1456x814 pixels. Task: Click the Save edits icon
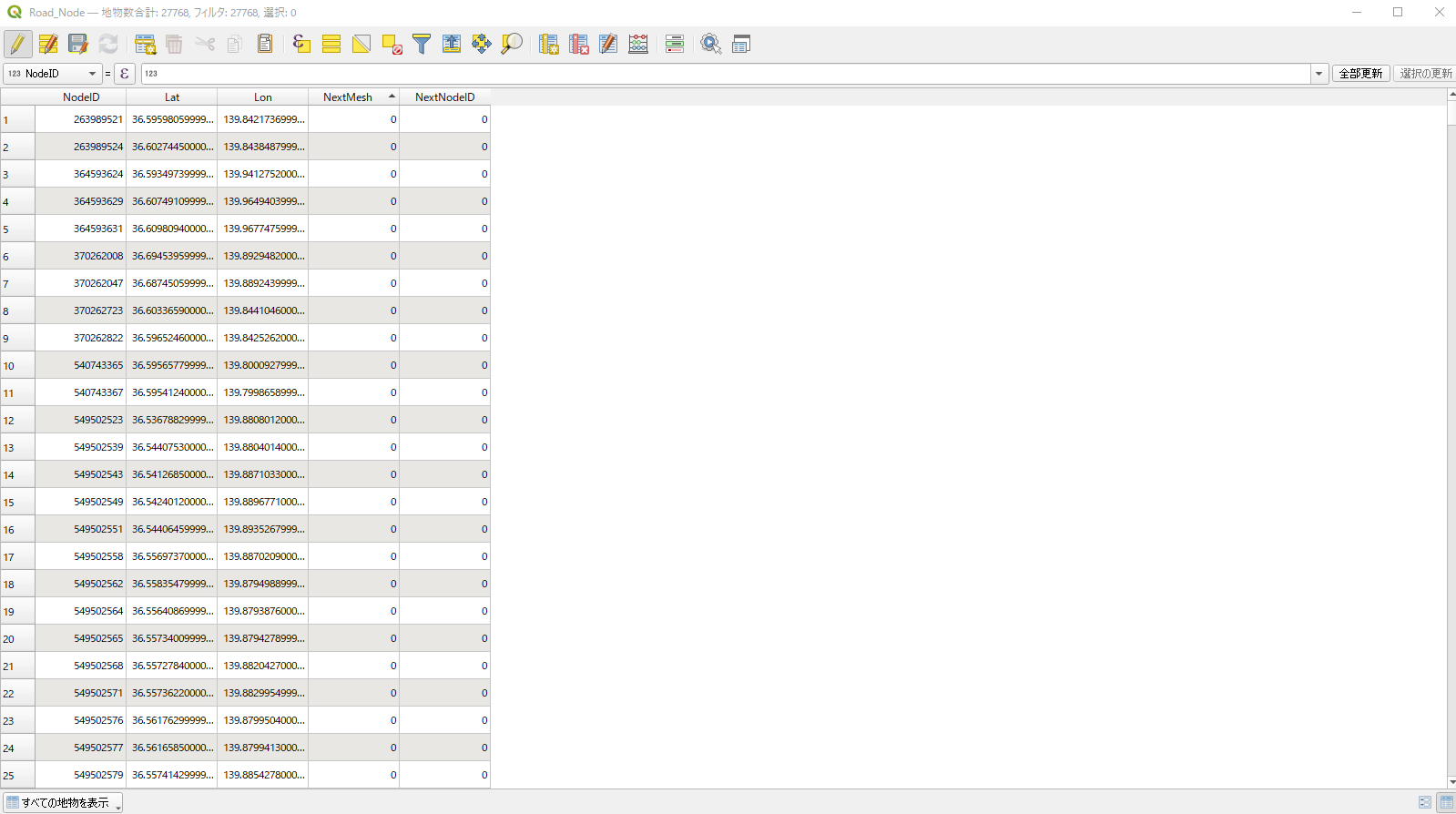[x=78, y=44]
